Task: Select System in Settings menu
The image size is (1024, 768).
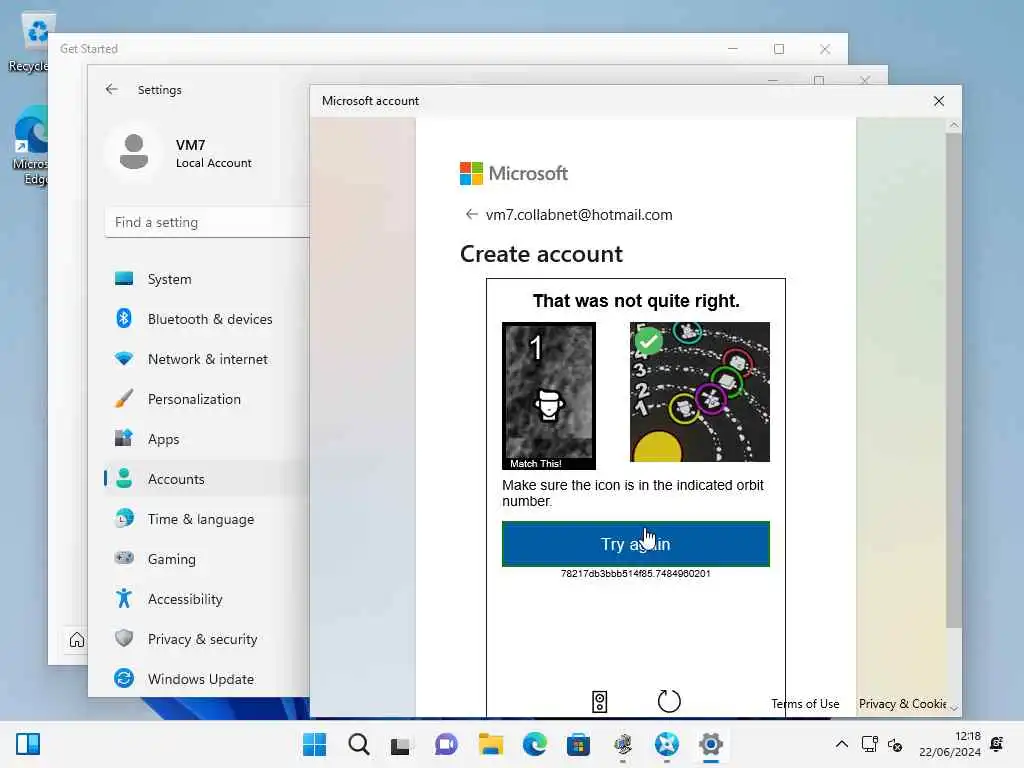Action: coord(170,279)
